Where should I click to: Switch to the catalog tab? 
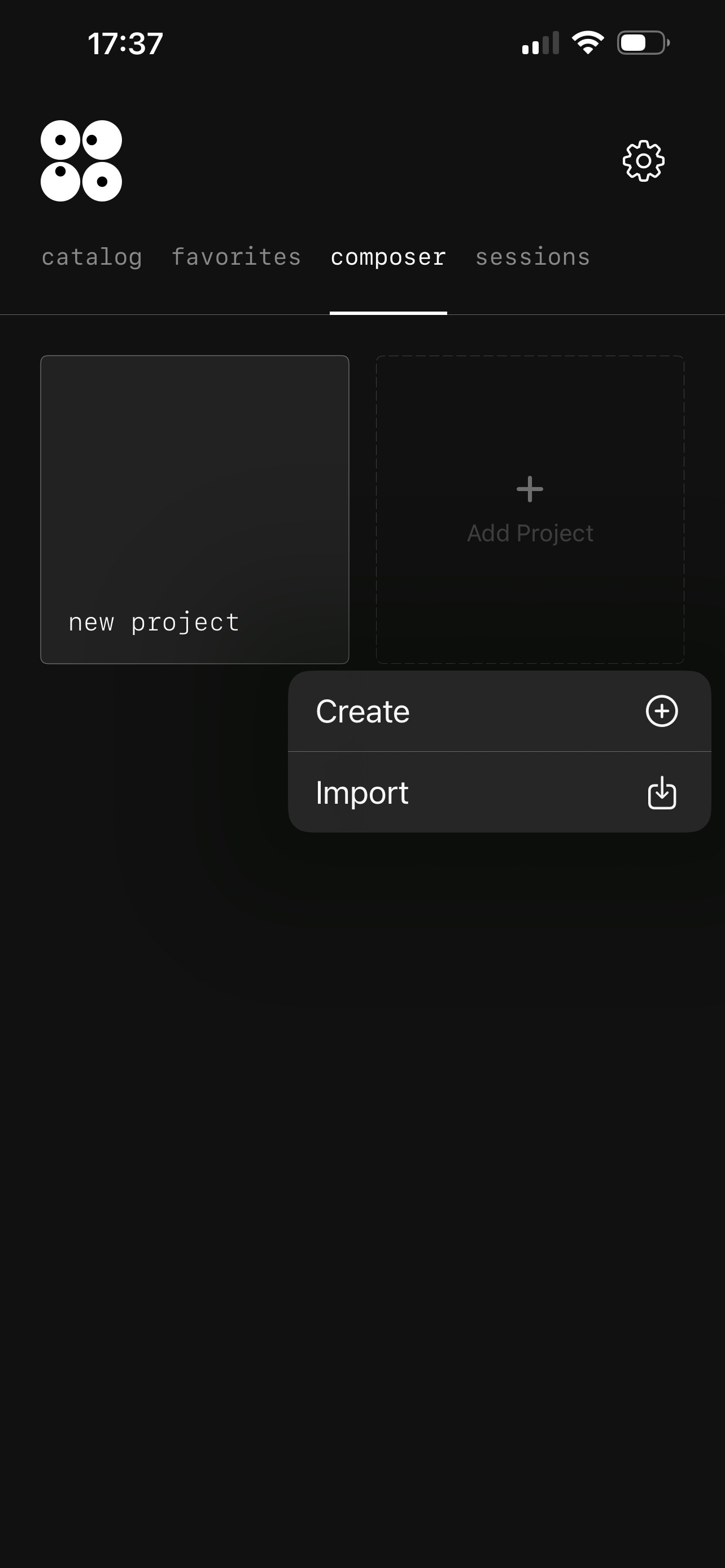92,257
